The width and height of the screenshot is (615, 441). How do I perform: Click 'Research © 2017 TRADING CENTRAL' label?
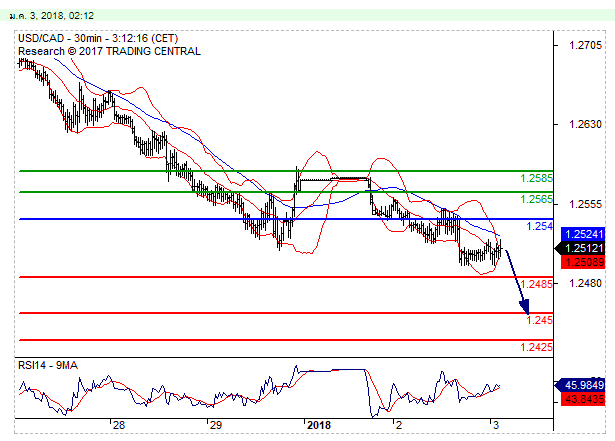tap(109, 51)
